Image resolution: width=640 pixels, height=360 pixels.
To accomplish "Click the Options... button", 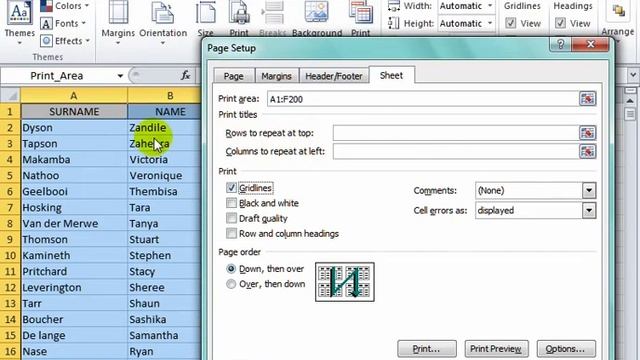I will pyautogui.click(x=566, y=349).
